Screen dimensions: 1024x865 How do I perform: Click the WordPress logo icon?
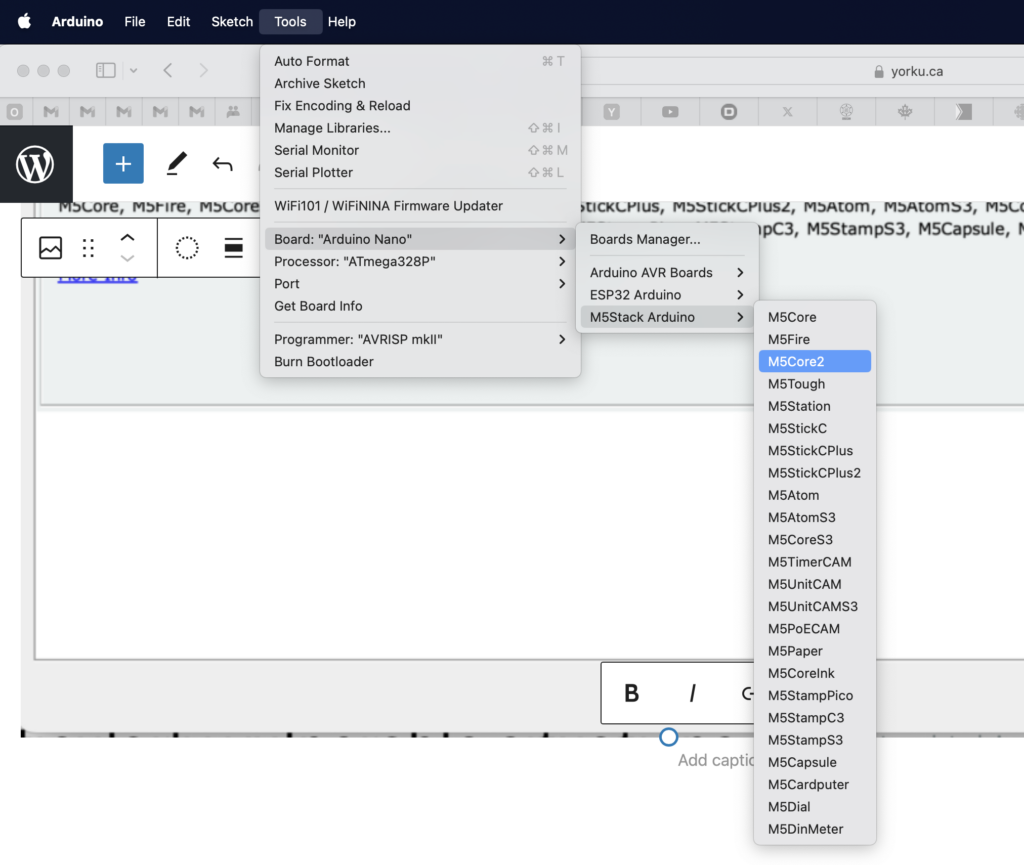click(x=35, y=165)
